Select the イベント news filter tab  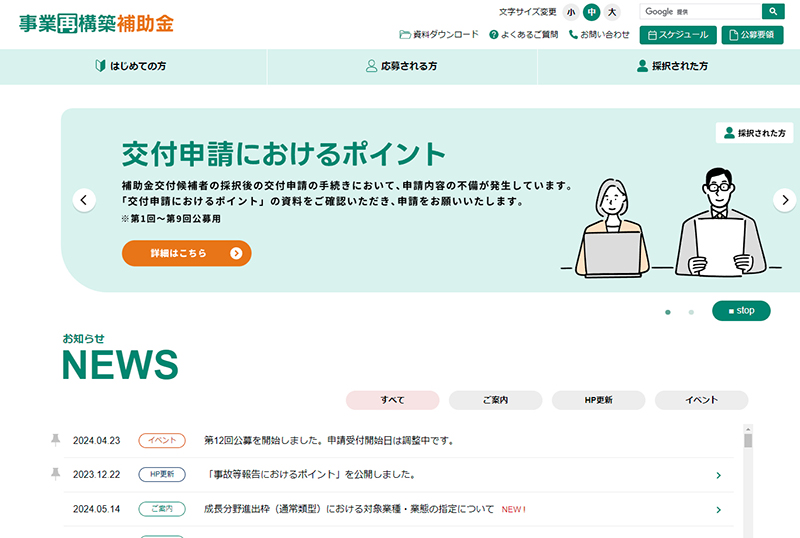(x=702, y=400)
